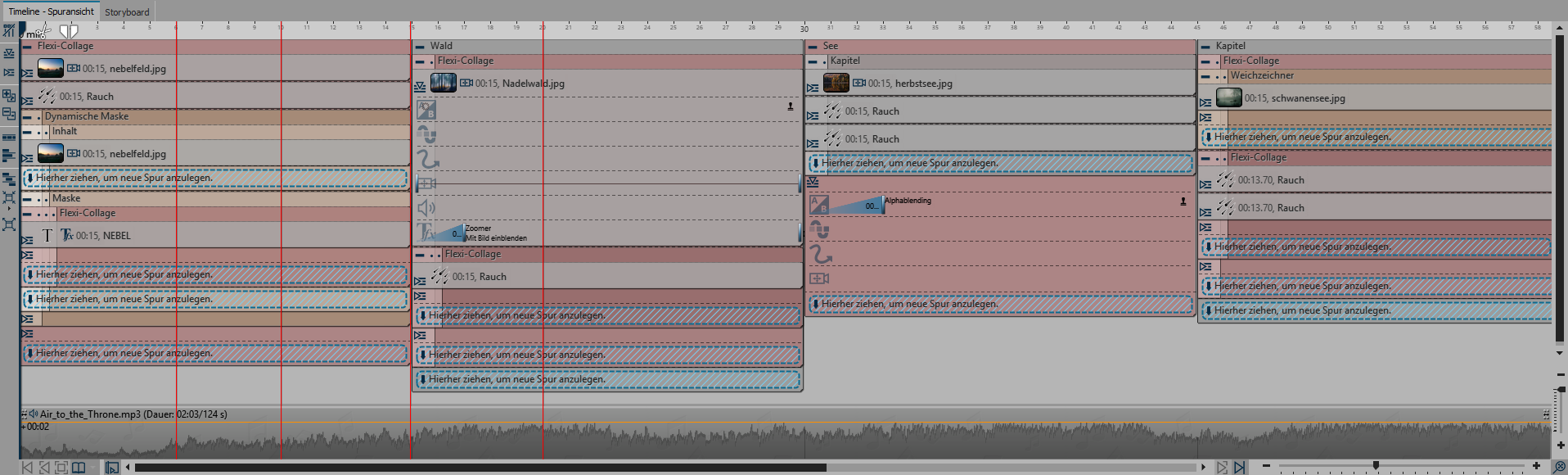Click the equal bars row sidebar icon

[x=9, y=137]
